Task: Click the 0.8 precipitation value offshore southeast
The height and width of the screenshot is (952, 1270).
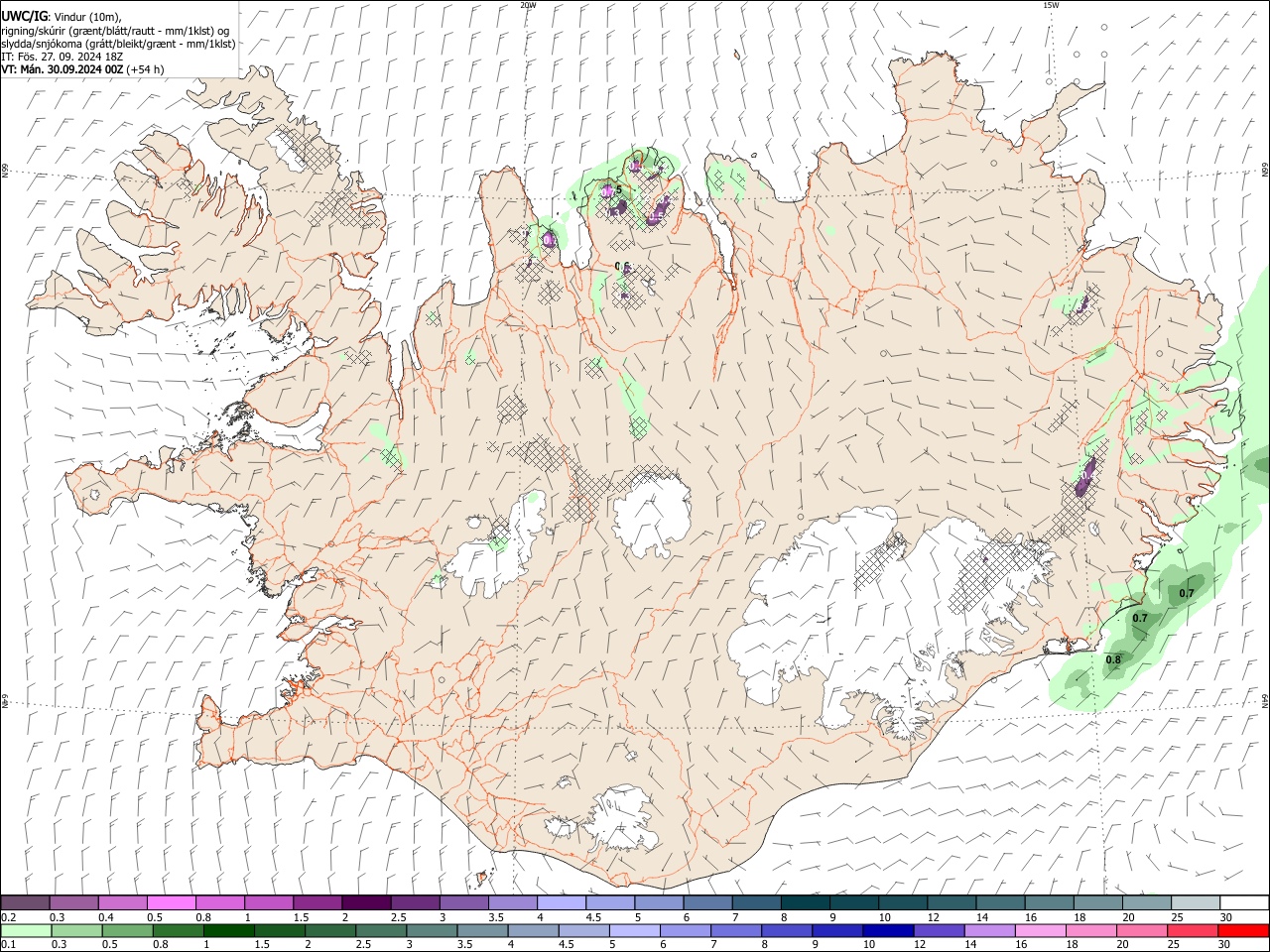Action: 1113,659
